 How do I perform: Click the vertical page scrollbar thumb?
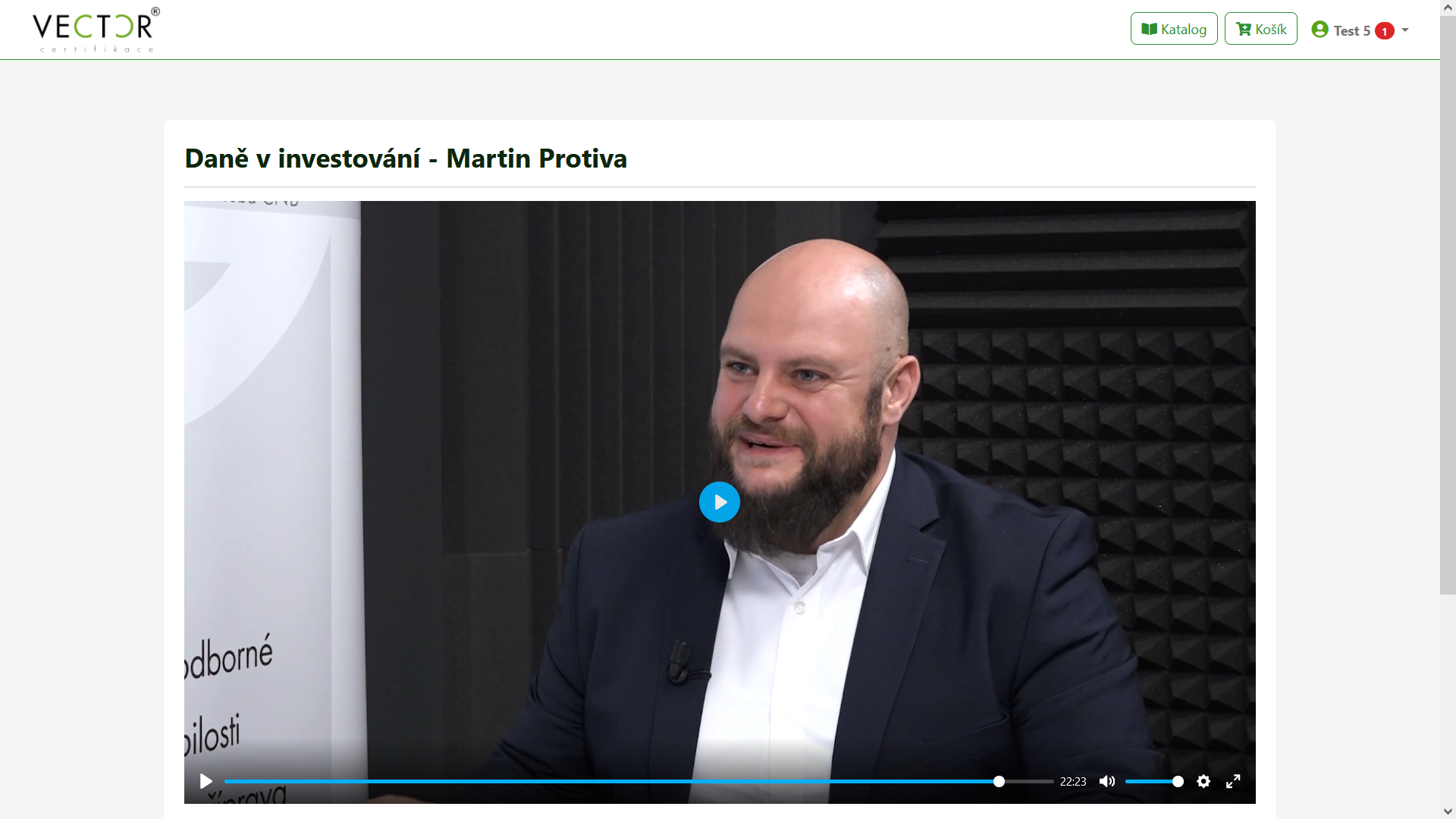point(1448,305)
